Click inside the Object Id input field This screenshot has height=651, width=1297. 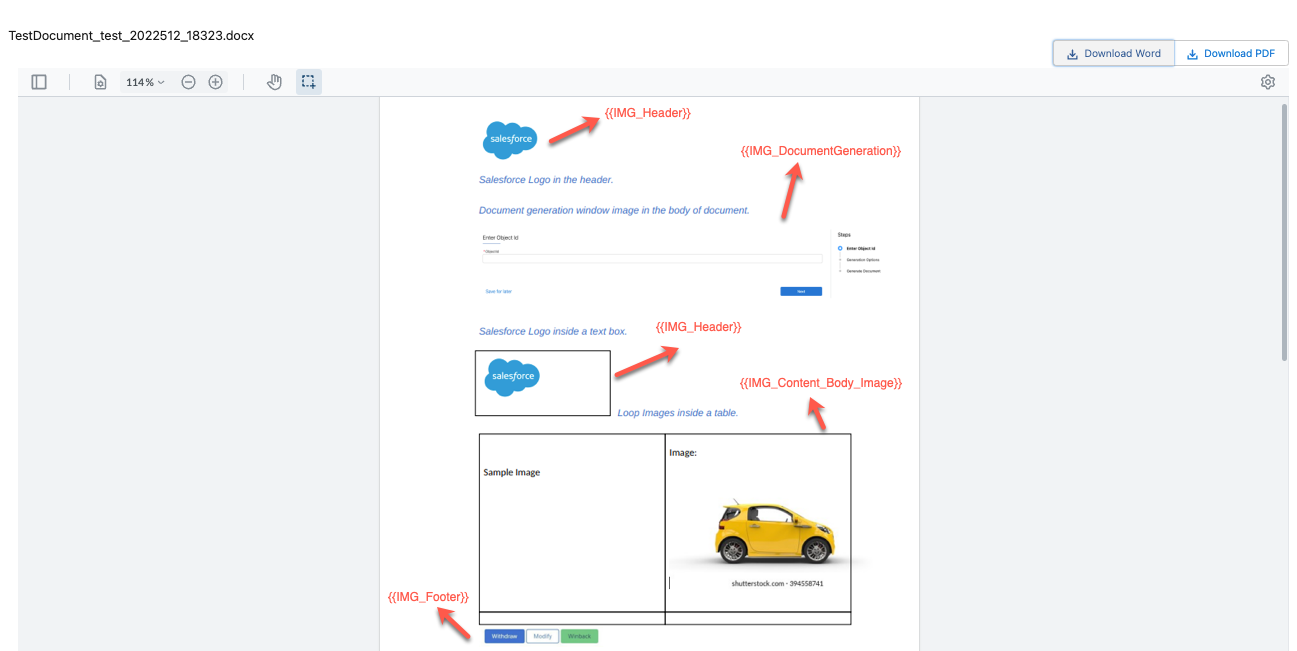coord(650,258)
